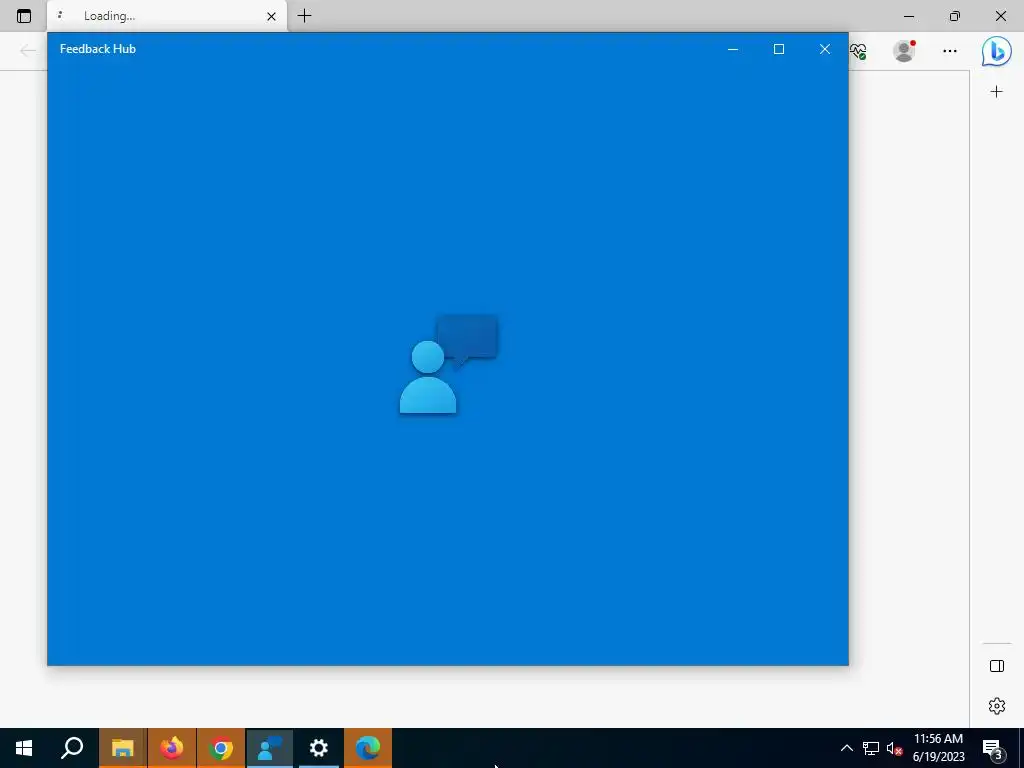Viewport: 1024px width, 768px height.
Task: Open Settings gear on taskbar
Action: tap(319, 748)
